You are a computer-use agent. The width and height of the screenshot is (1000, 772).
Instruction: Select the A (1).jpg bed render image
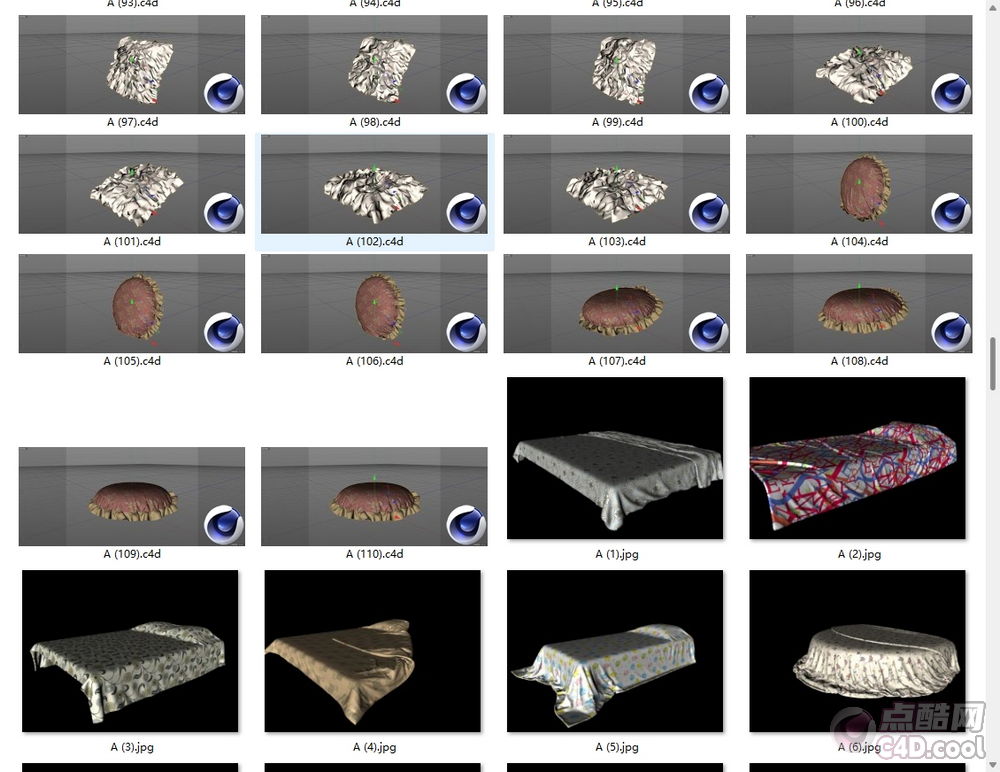coord(615,458)
